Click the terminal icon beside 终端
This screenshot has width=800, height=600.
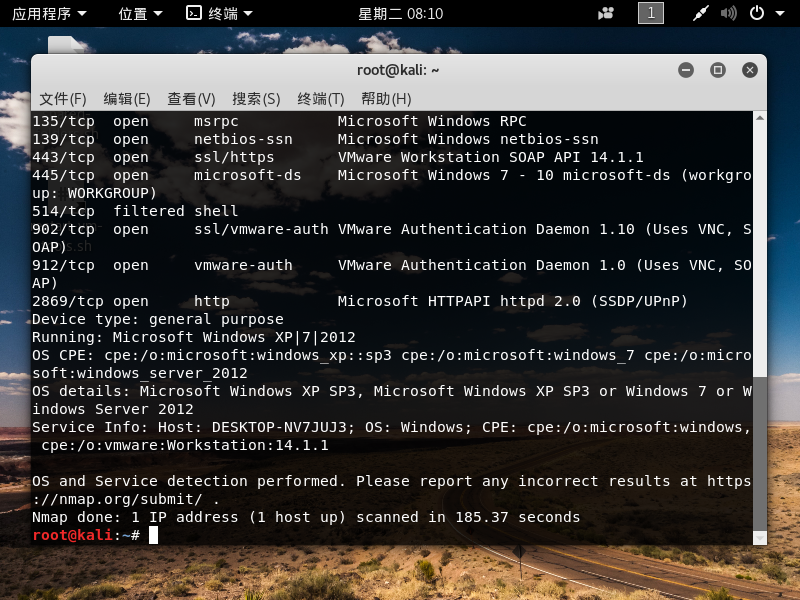(193, 13)
